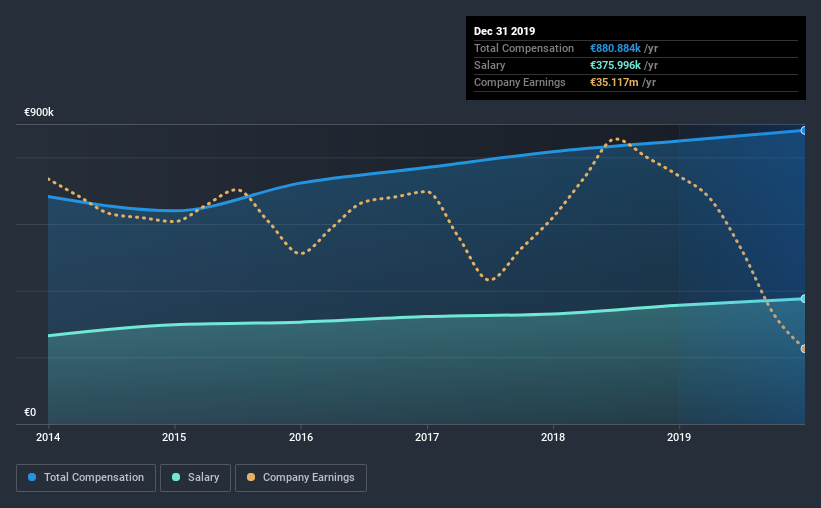Click the teal dot in Salary legend

(176, 477)
